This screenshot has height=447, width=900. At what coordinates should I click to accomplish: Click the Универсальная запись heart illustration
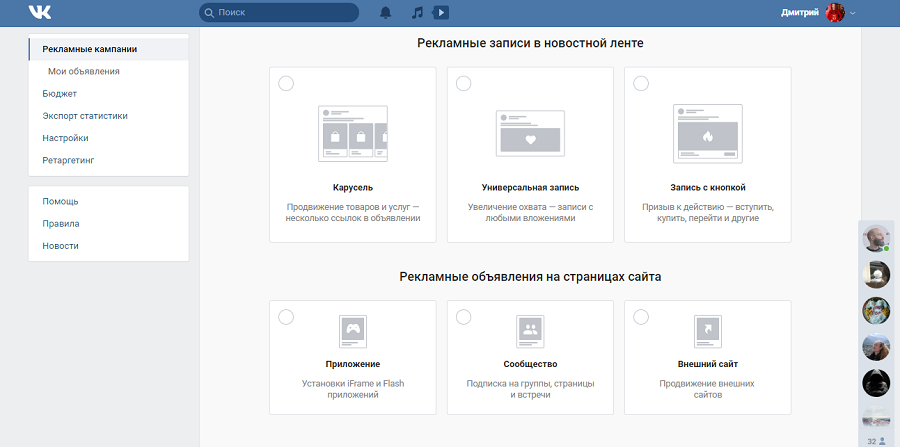[530, 133]
